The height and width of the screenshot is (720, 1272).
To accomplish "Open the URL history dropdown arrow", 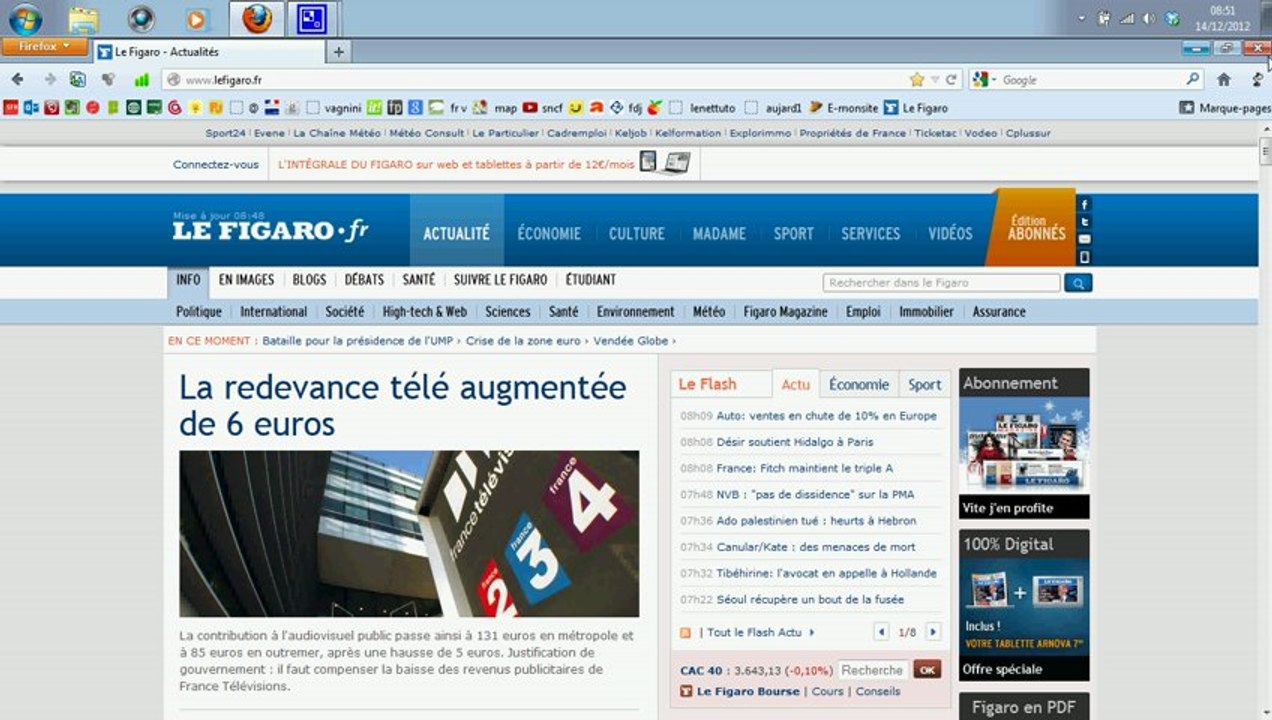I will (936, 79).
